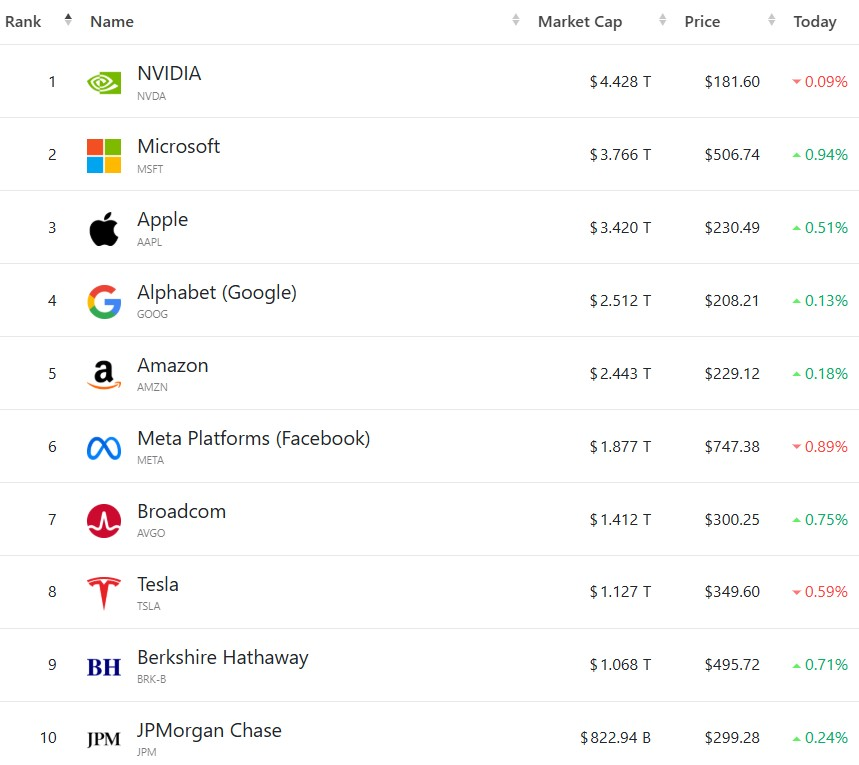Click the Amazon logo icon
This screenshot has width=859, height=765.
[x=104, y=375]
